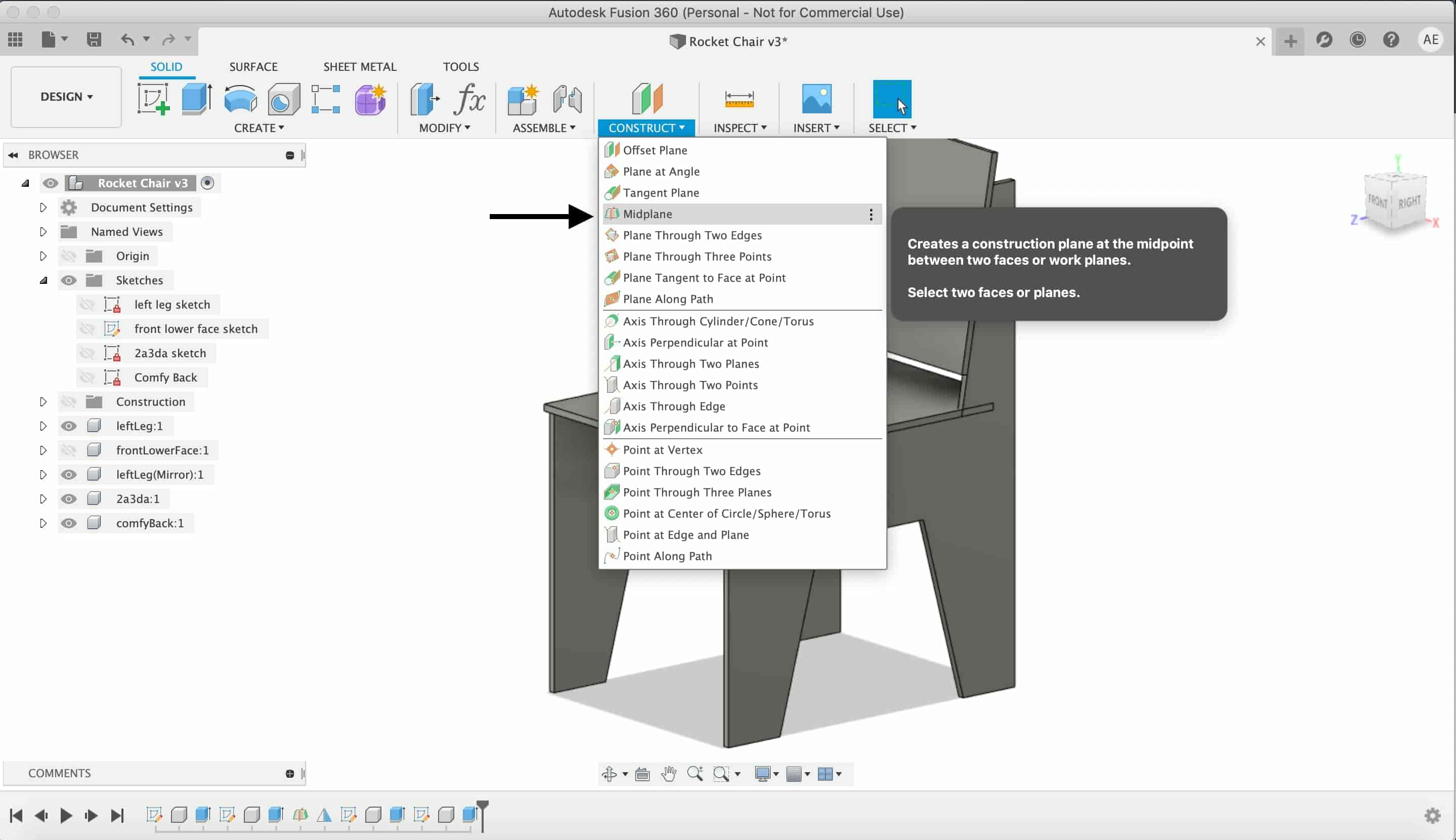Select the Hole tool icon
The height and width of the screenshot is (840, 1456).
(x=284, y=99)
